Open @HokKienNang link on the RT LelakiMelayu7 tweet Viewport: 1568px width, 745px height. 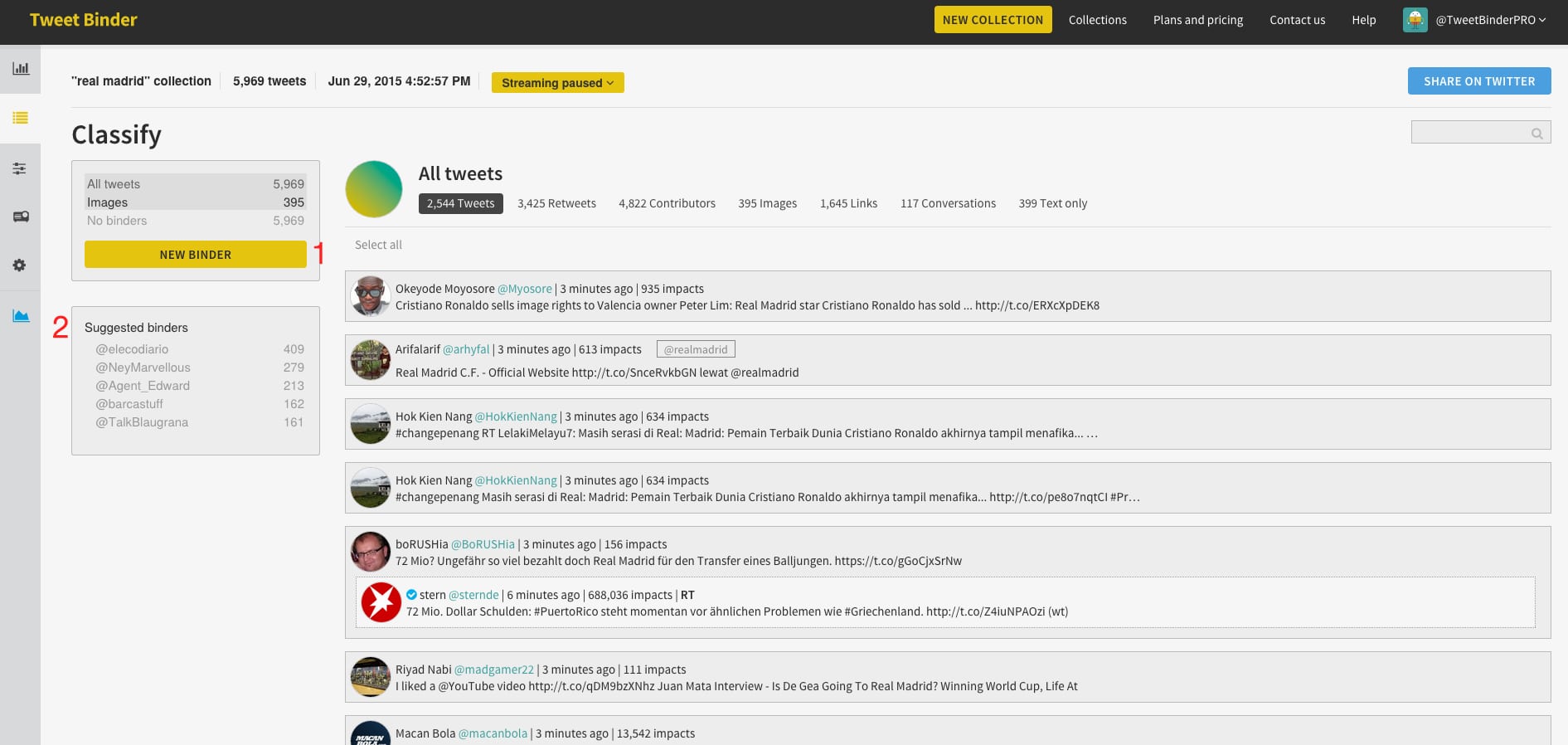[516, 416]
